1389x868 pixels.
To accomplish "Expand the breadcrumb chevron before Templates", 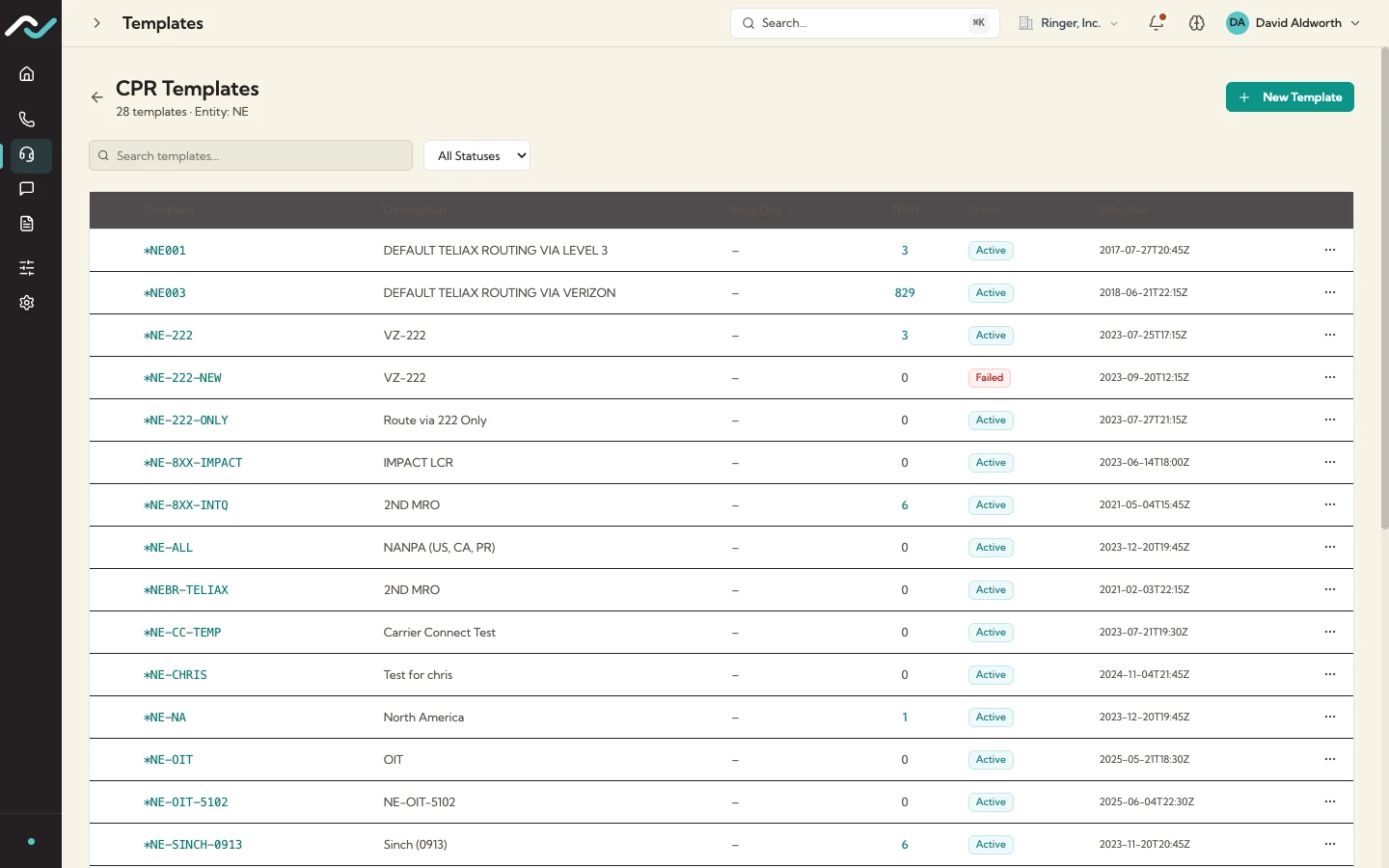I will pyautogui.click(x=96, y=23).
